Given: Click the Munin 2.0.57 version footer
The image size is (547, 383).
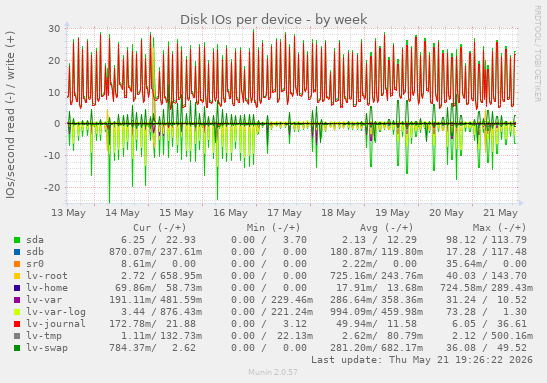Looking at the screenshot, I should pos(273,372).
